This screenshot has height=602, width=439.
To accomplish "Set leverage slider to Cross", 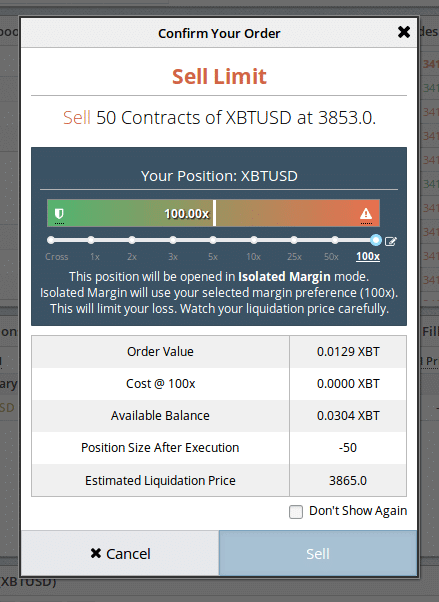I will [x=51, y=240].
